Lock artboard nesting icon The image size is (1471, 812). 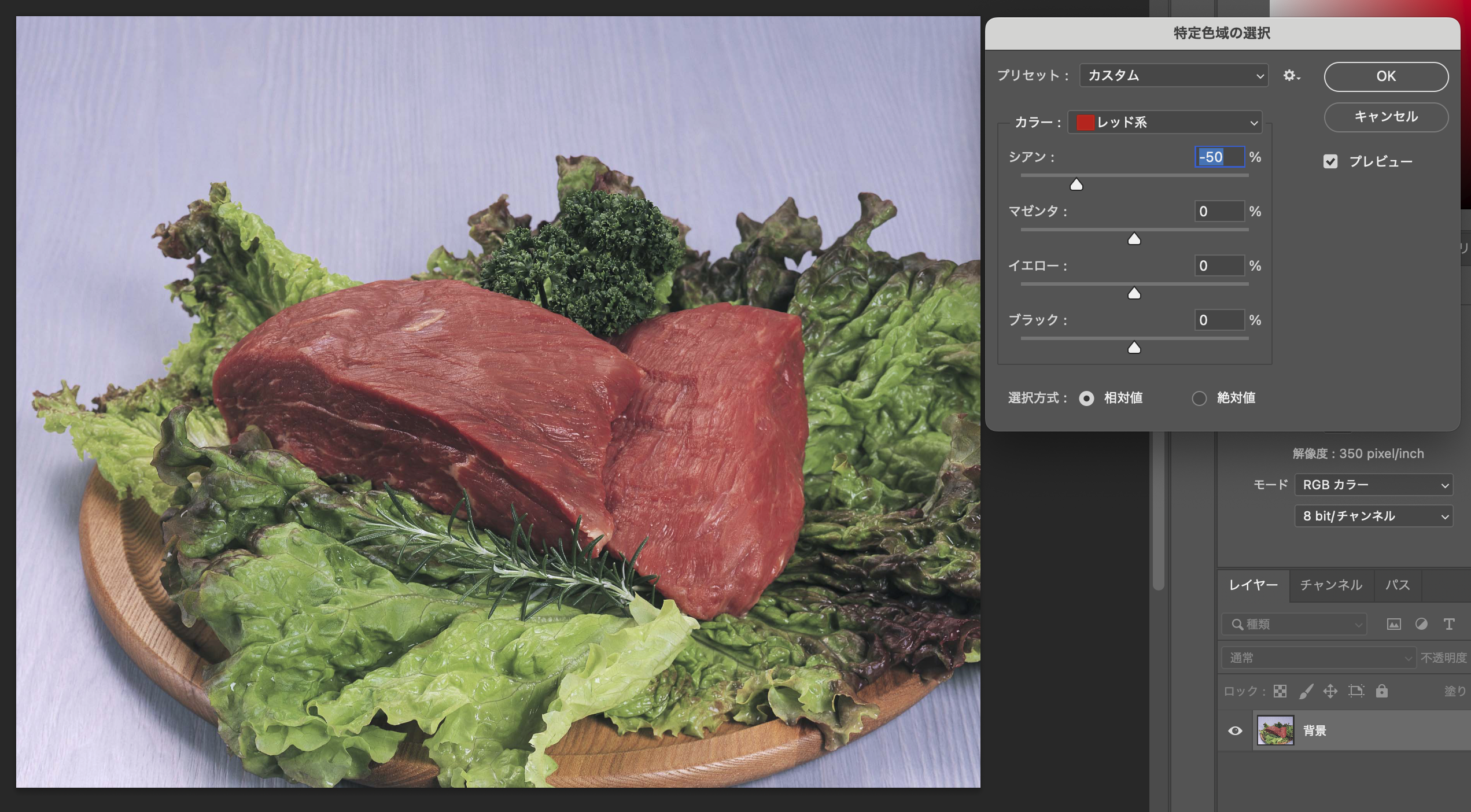1356,691
